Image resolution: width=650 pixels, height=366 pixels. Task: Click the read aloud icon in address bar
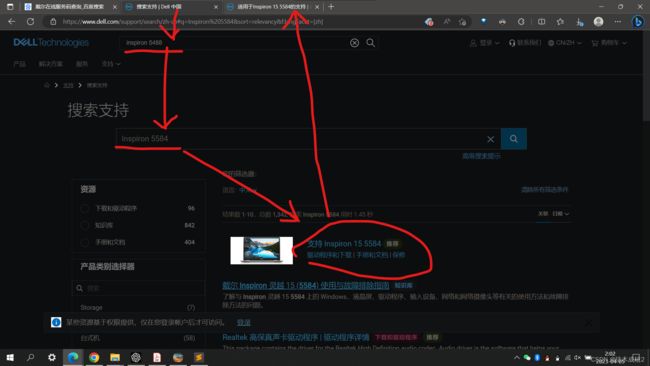(x=446, y=22)
